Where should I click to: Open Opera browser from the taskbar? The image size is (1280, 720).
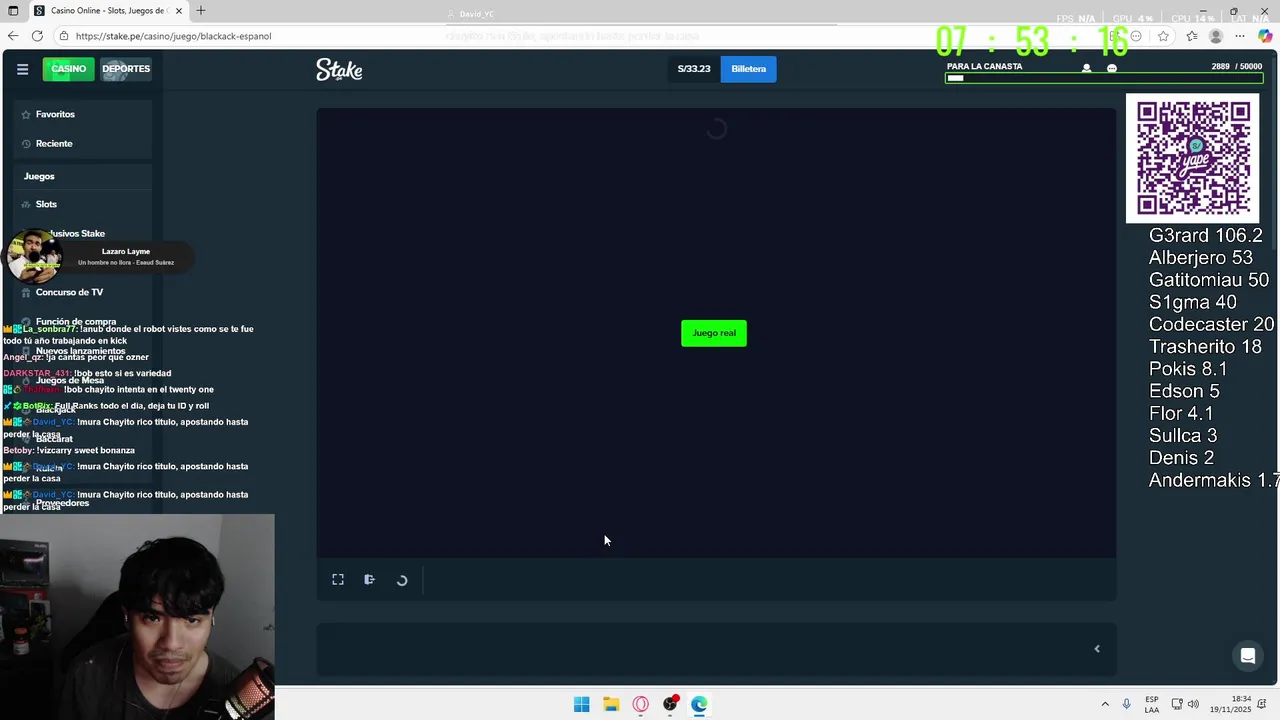point(641,704)
